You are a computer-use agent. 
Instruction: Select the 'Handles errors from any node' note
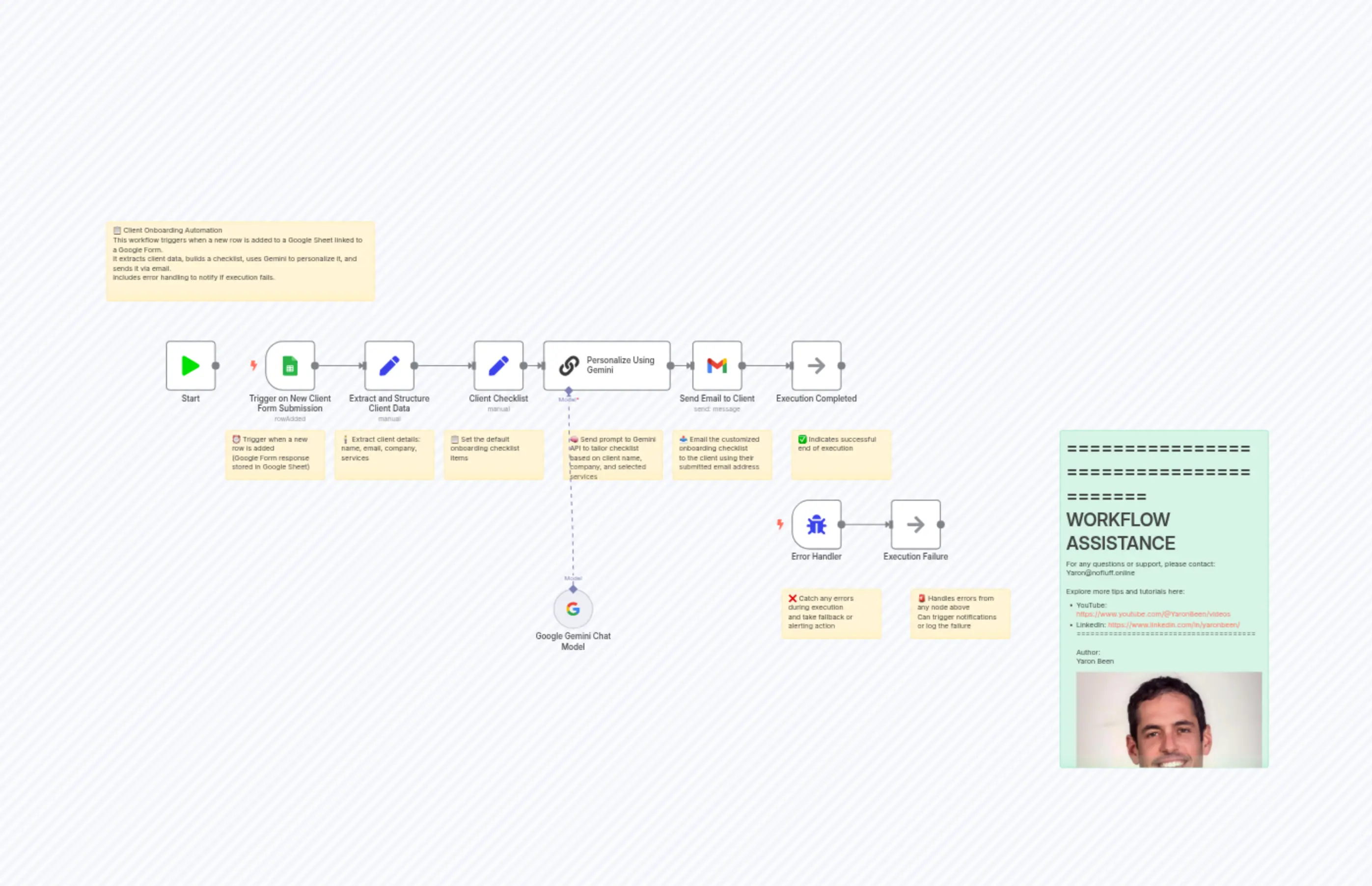pyautogui.click(x=960, y=613)
